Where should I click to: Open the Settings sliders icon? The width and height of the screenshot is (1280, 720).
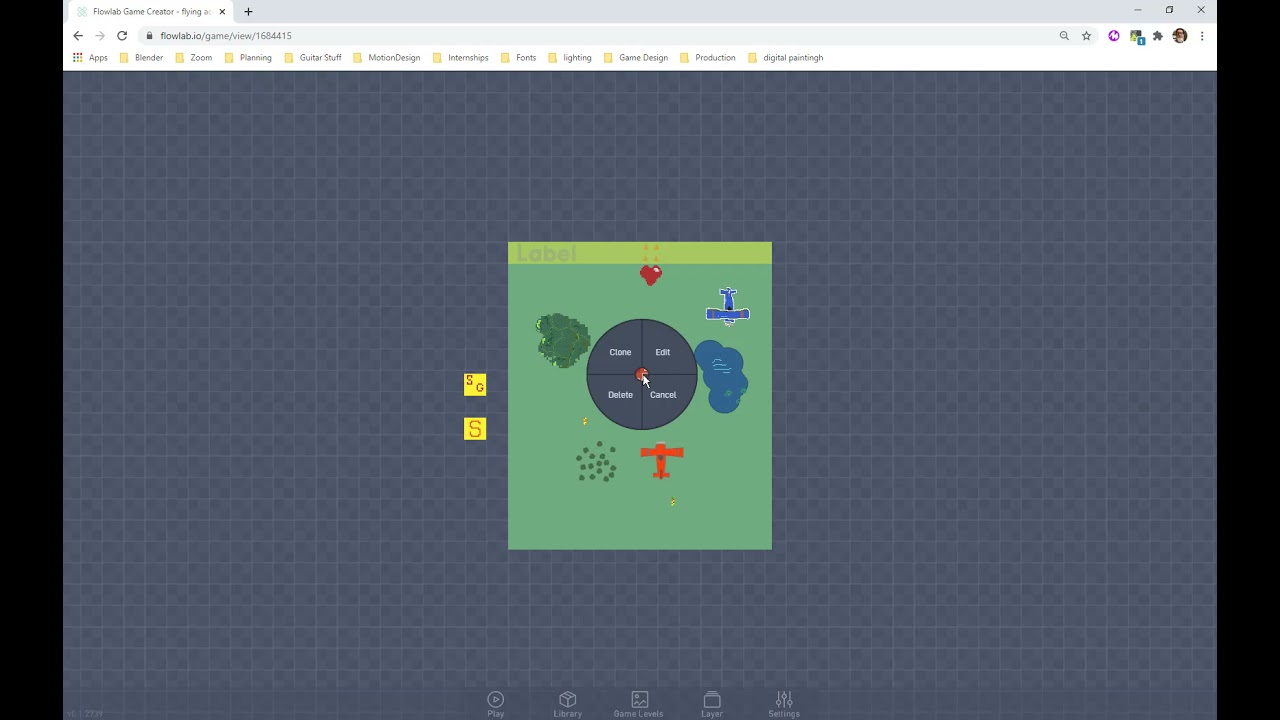click(x=784, y=700)
